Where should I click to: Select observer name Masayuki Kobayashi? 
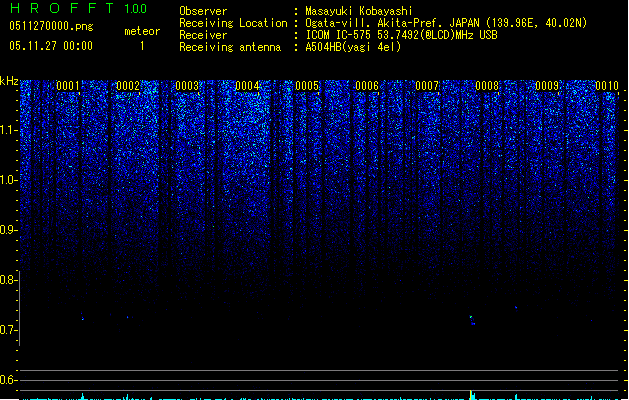tap(359, 11)
